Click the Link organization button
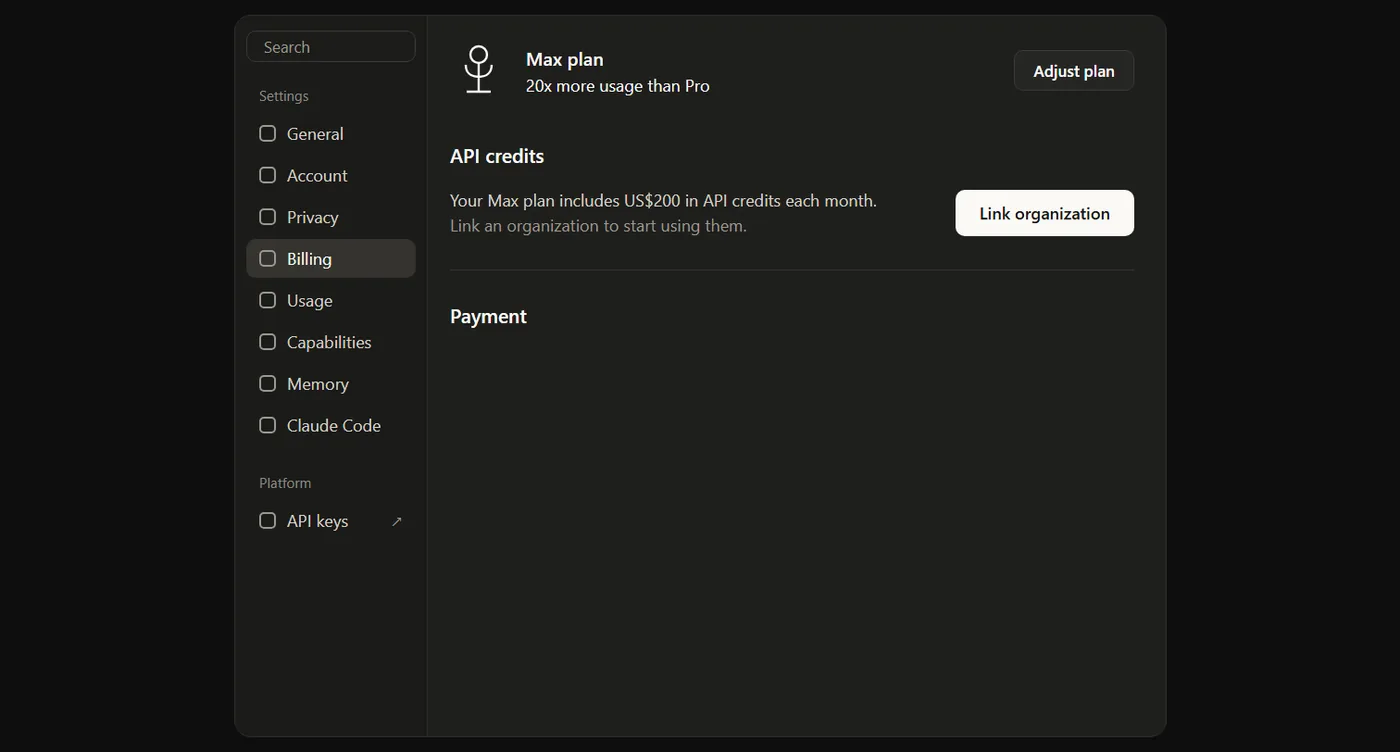Screen dimensions: 1400x752 tap(1045, 213)
